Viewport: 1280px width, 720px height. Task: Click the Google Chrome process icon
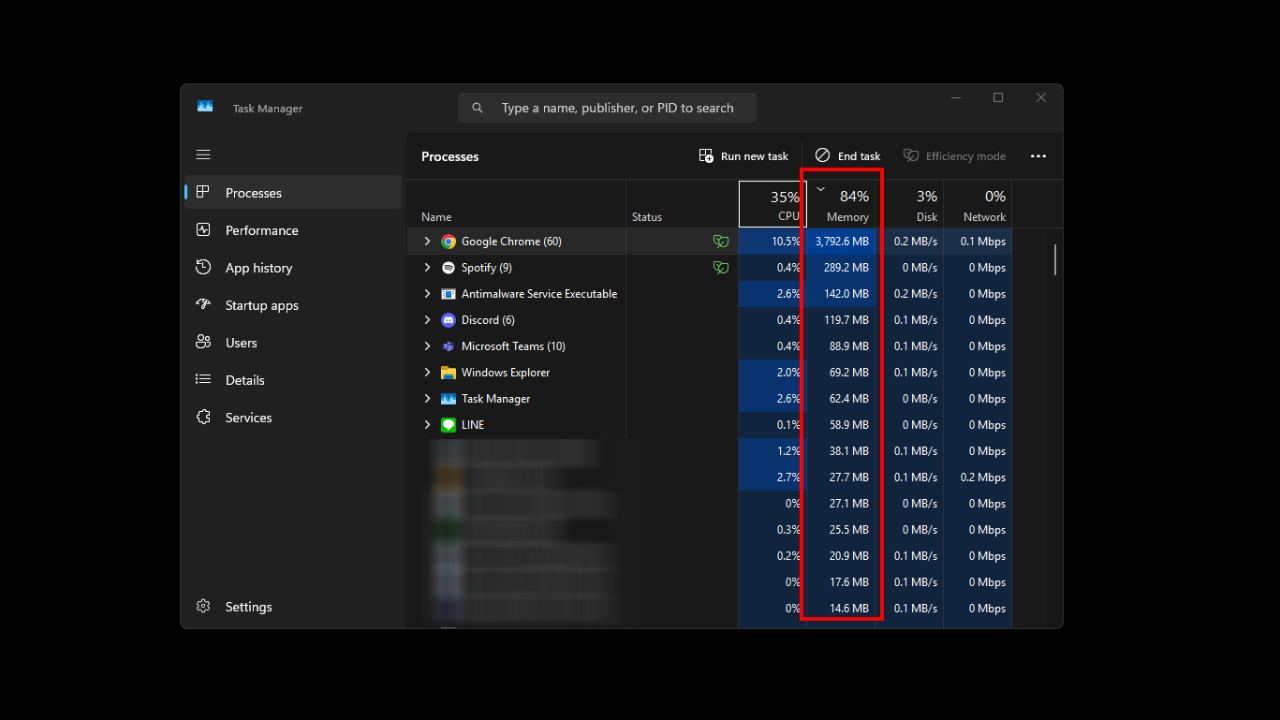448,241
